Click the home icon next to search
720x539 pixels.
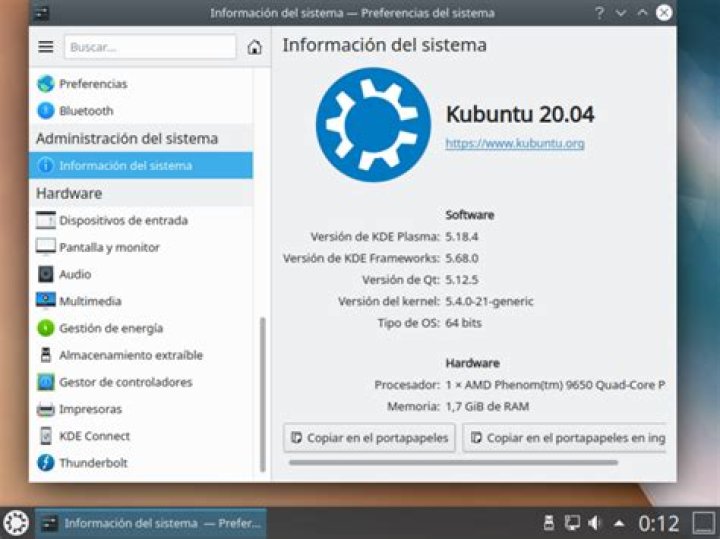coord(254,47)
